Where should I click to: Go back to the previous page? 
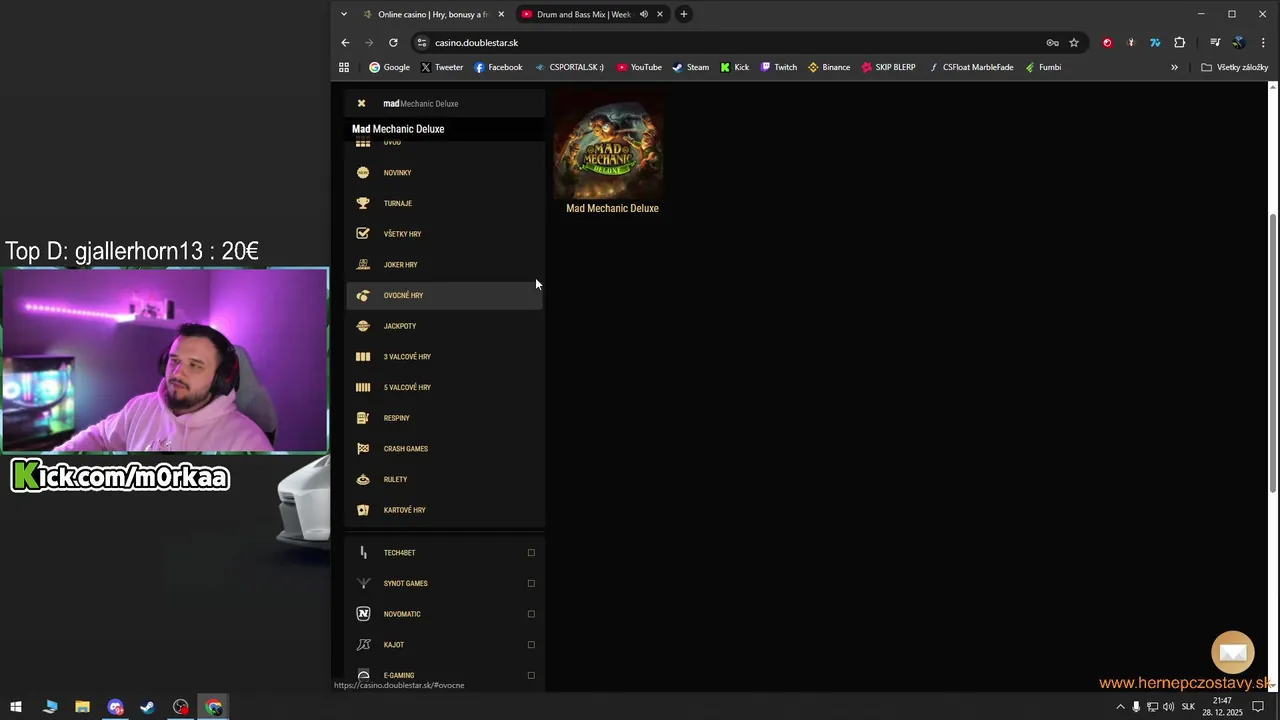pos(345,43)
